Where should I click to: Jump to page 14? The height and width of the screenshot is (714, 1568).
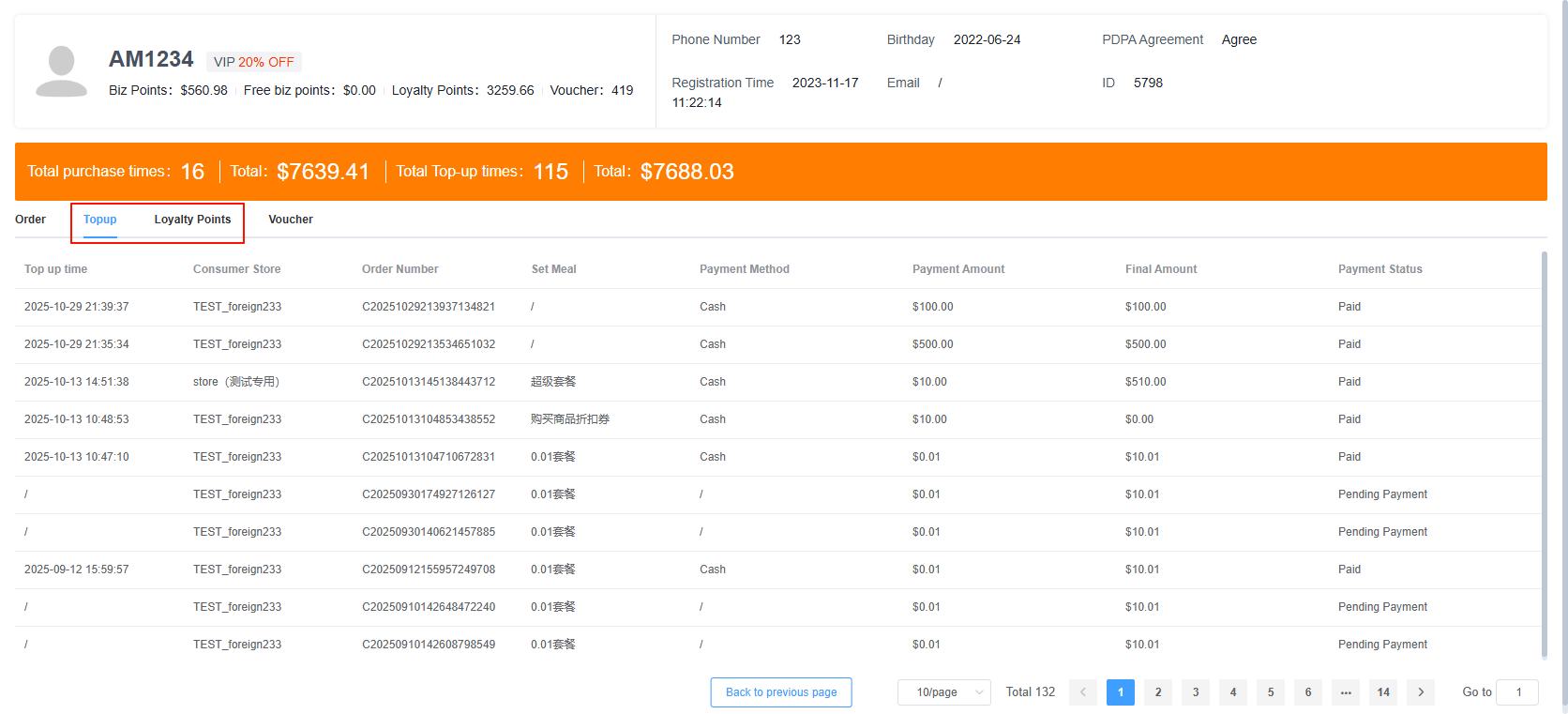click(x=1383, y=692)
